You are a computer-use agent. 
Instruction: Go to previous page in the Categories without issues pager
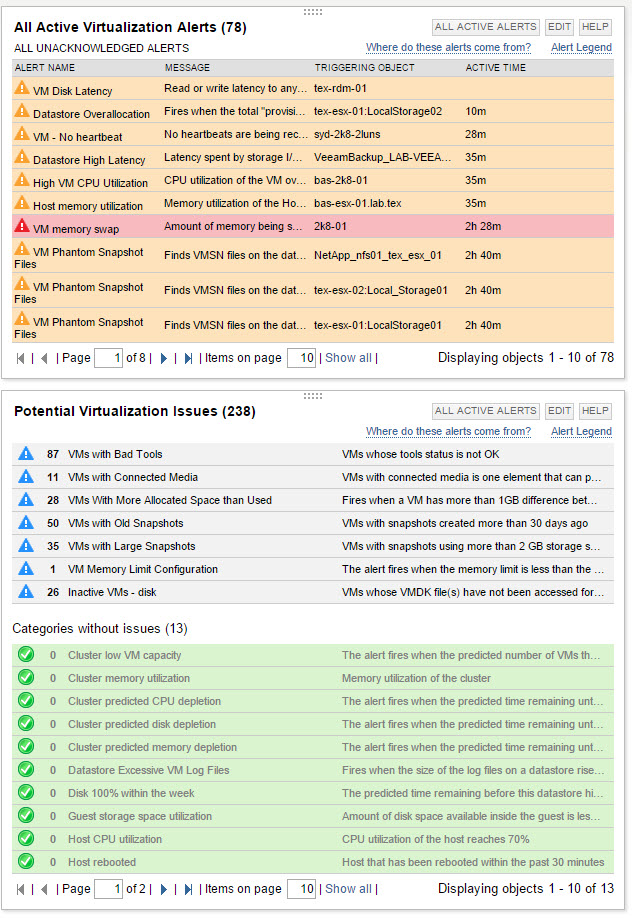pyautogui.click(x=44, y=889)
